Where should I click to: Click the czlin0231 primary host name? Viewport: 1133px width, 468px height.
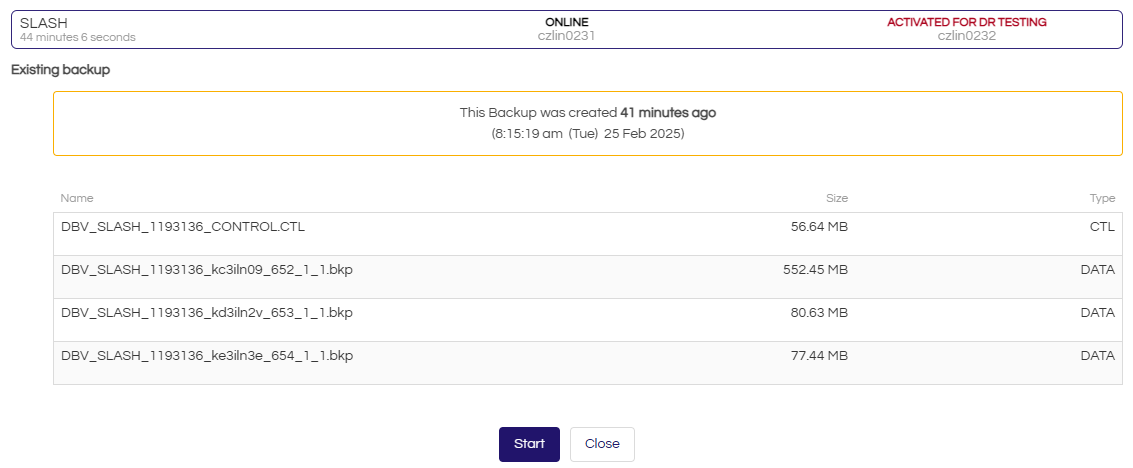(x=566, y=36)
